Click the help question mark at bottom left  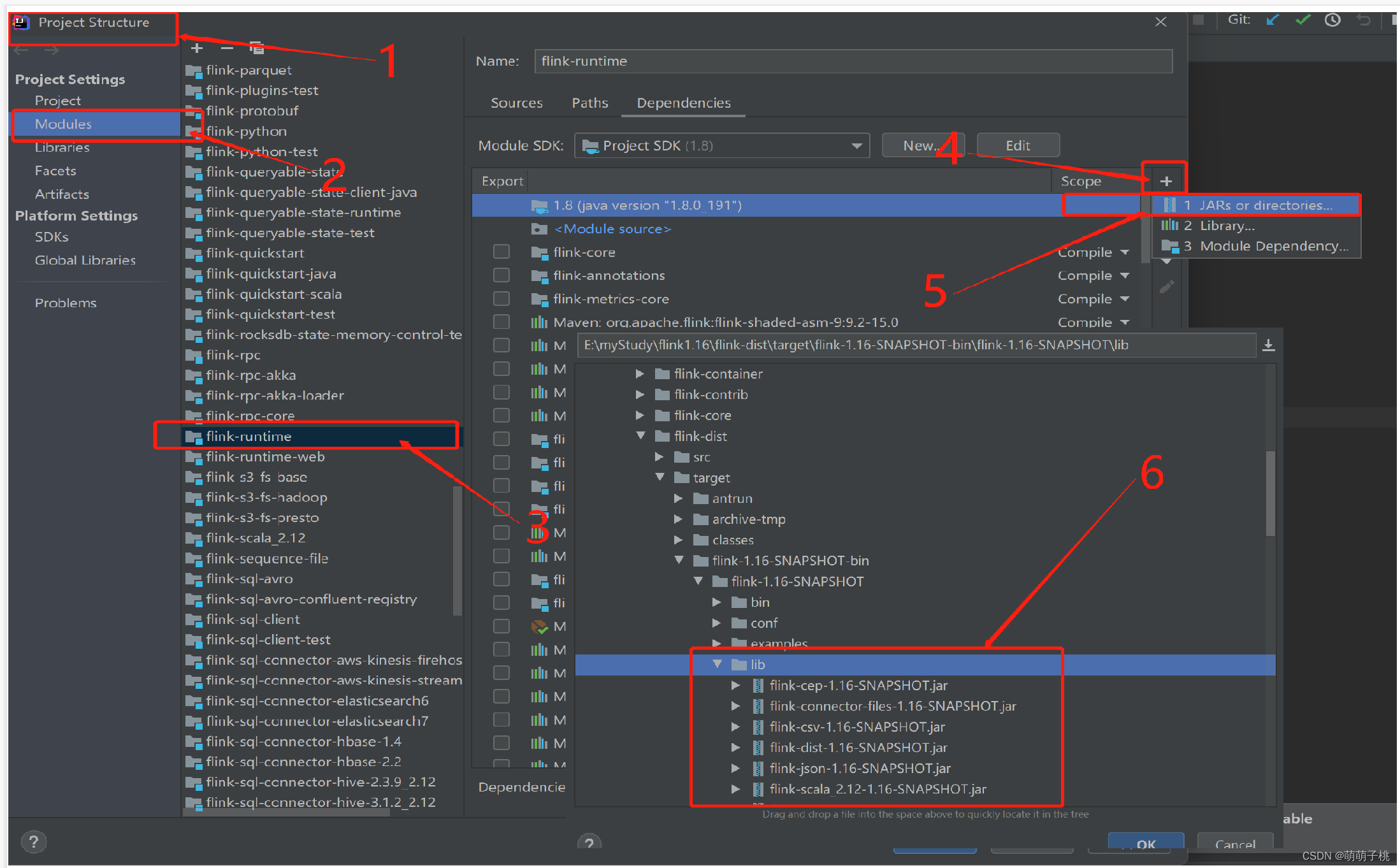(x=34, y=842)
